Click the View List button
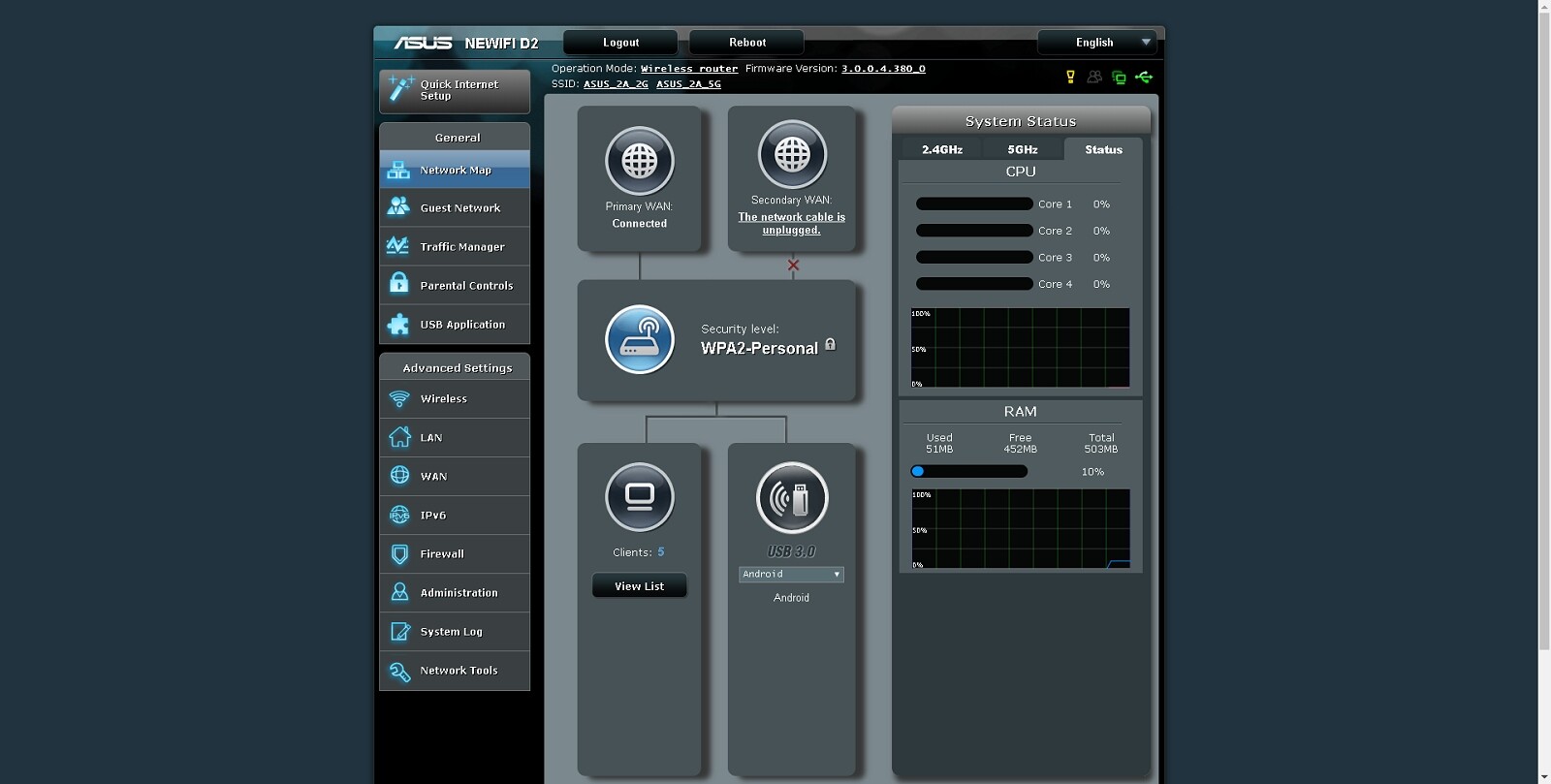This screenshot has height=784, width=1551. point(639,586)
